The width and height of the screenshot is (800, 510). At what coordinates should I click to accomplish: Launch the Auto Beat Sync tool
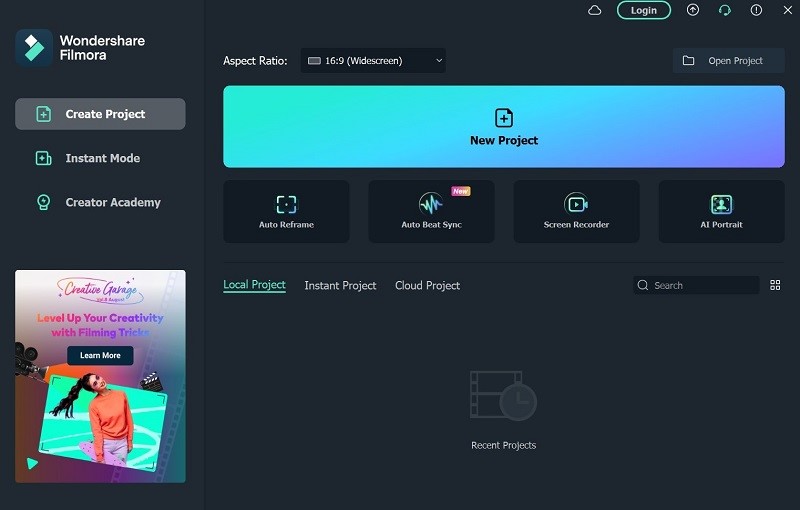[x=431, y=211]
